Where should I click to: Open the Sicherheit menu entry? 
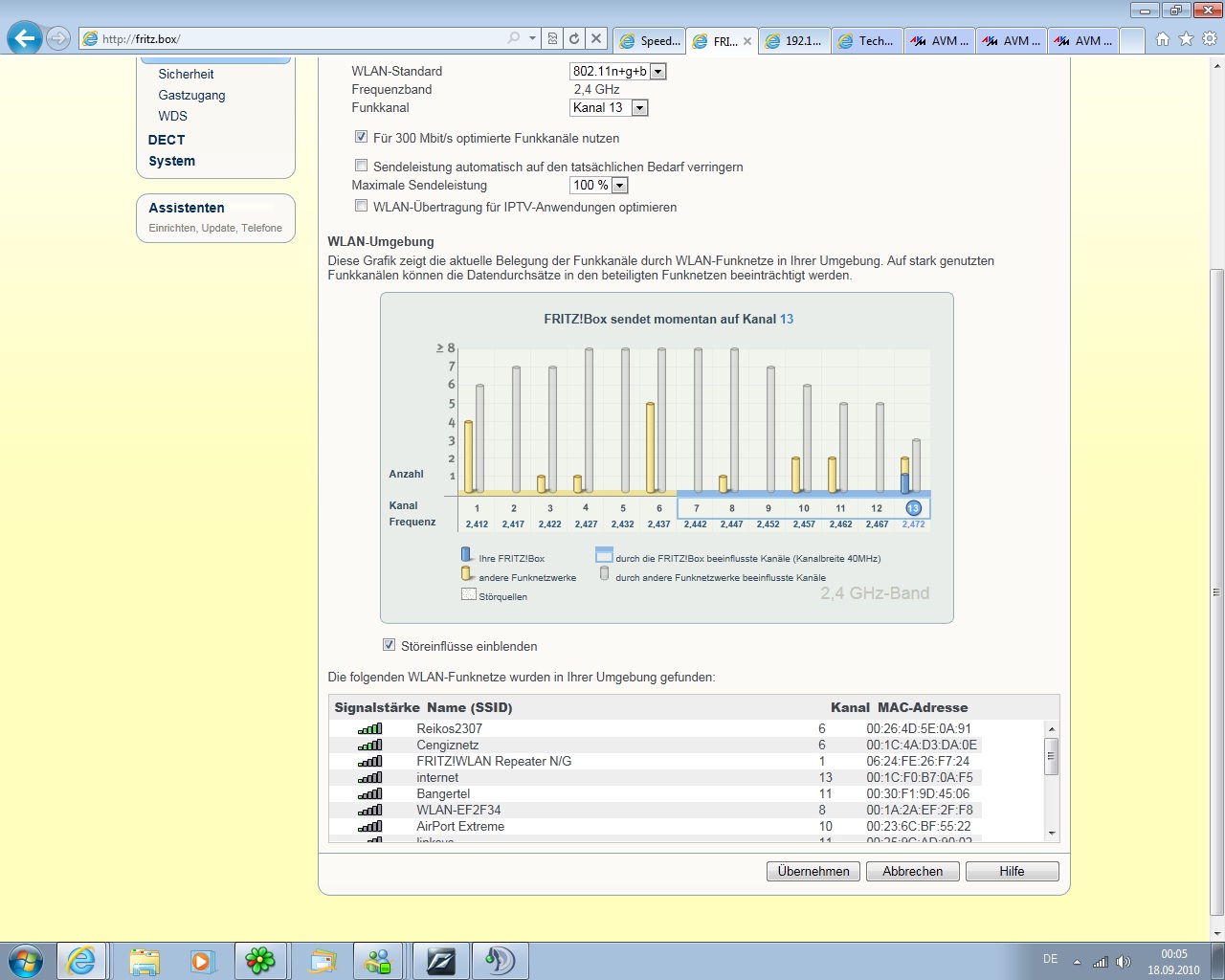(186, 74)
